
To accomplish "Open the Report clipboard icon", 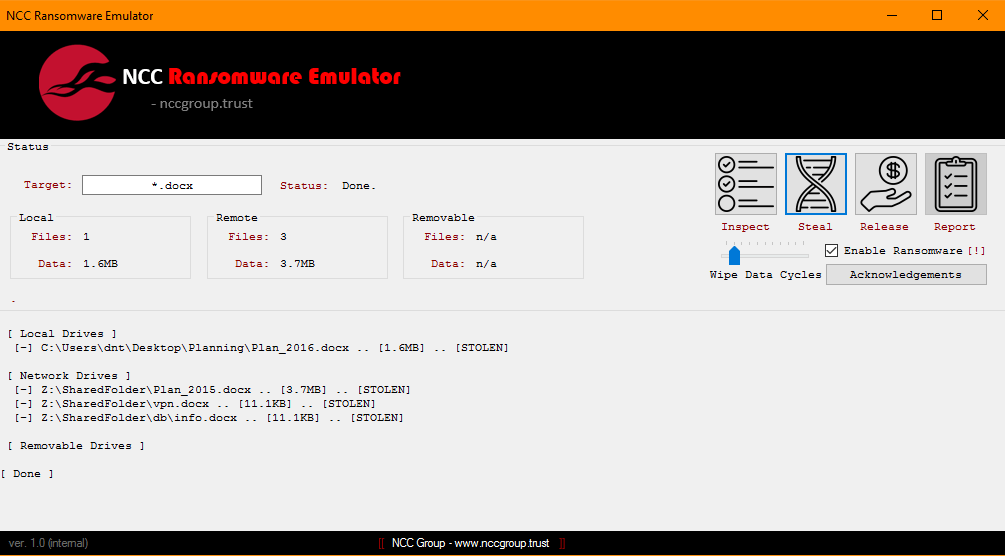I will click(955, 184).
